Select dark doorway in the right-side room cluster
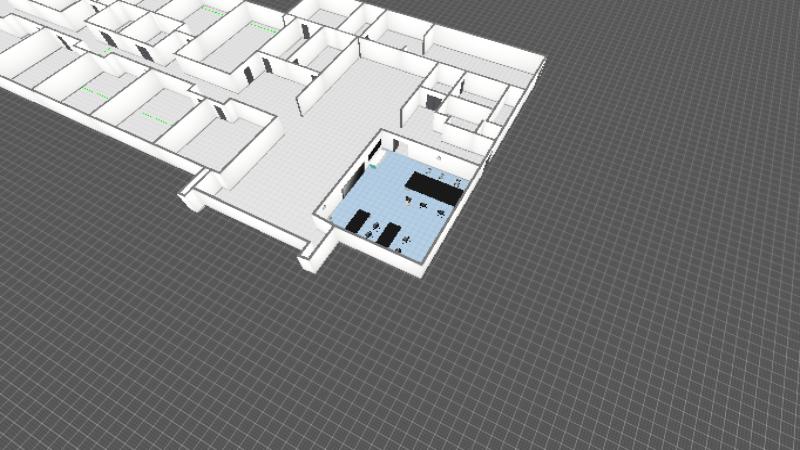Viewport: 800px width, 450px height. tap(433, 101)
